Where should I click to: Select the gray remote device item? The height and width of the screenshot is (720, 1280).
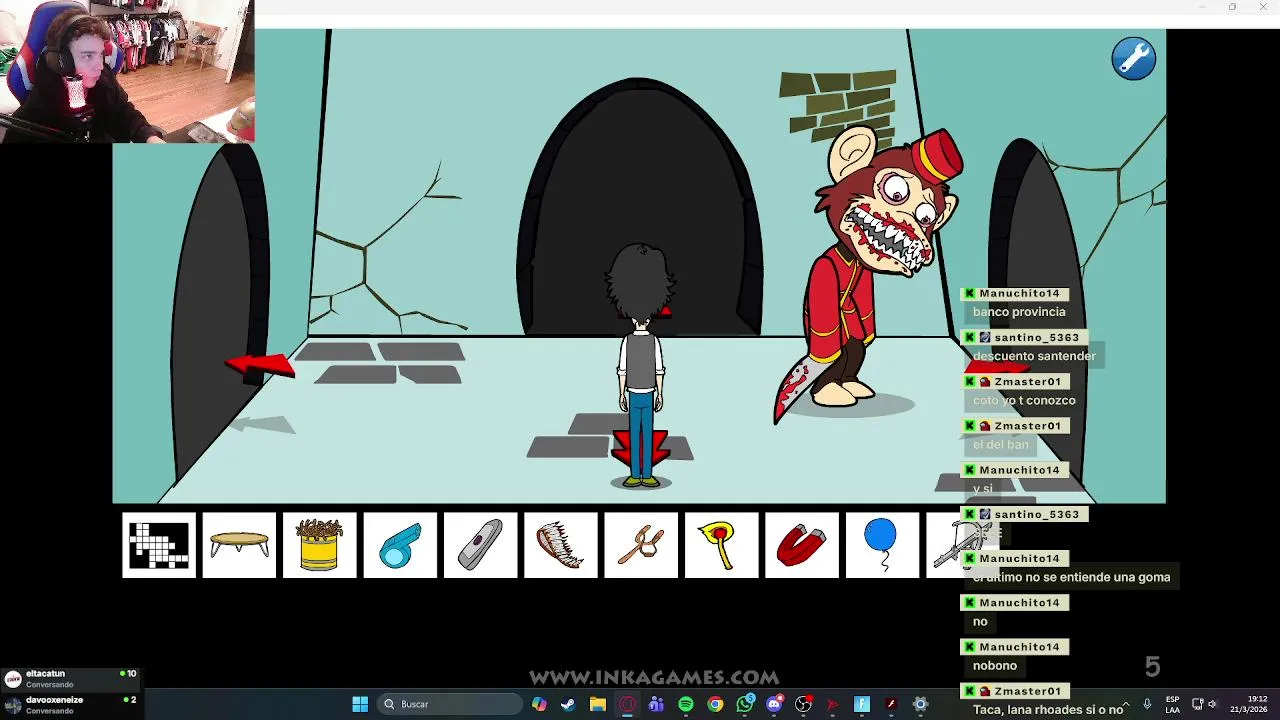(481, 545)
